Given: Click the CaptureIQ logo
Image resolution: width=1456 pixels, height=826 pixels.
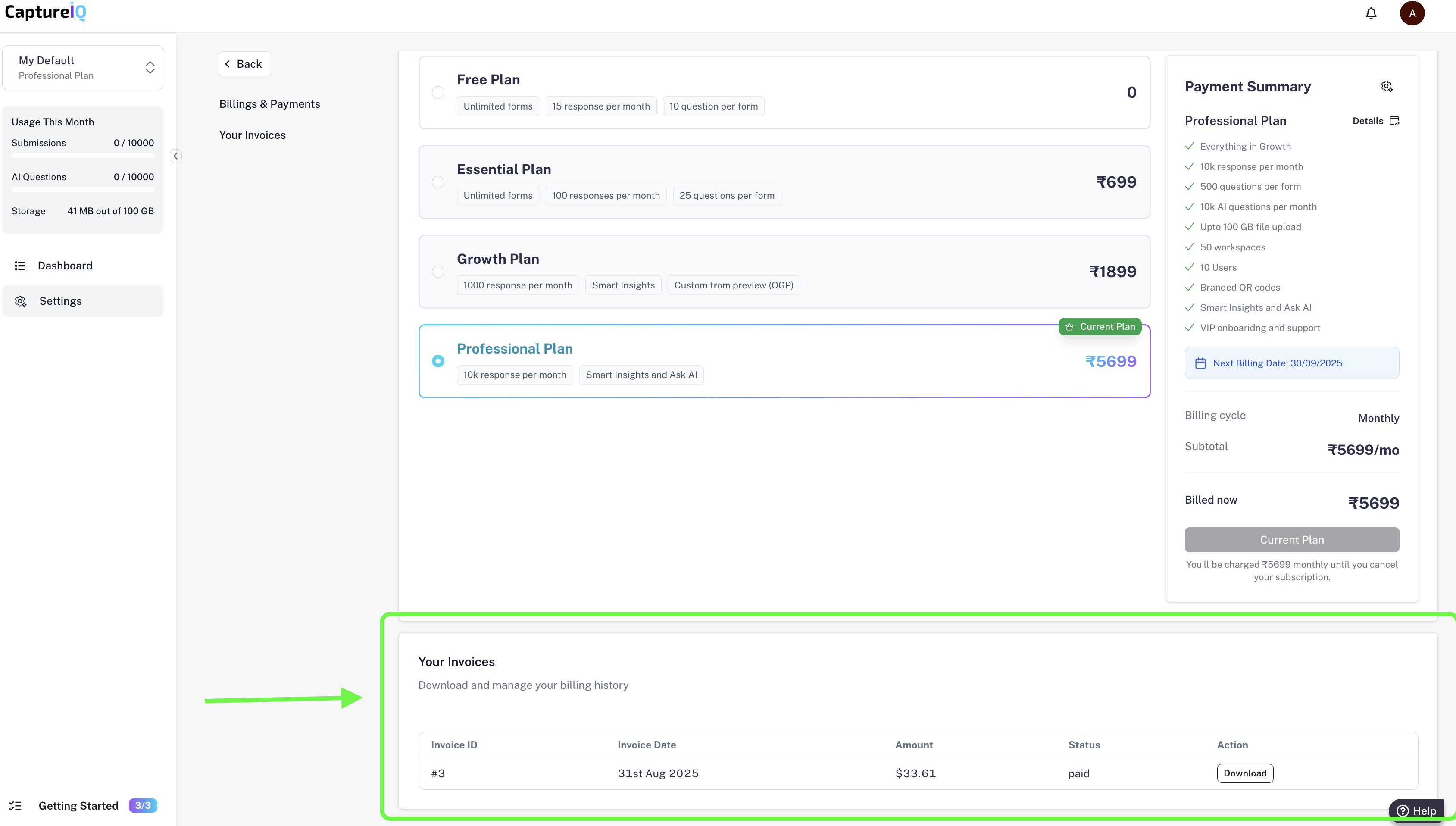Looking at the screenshot, I should (45, 12).
